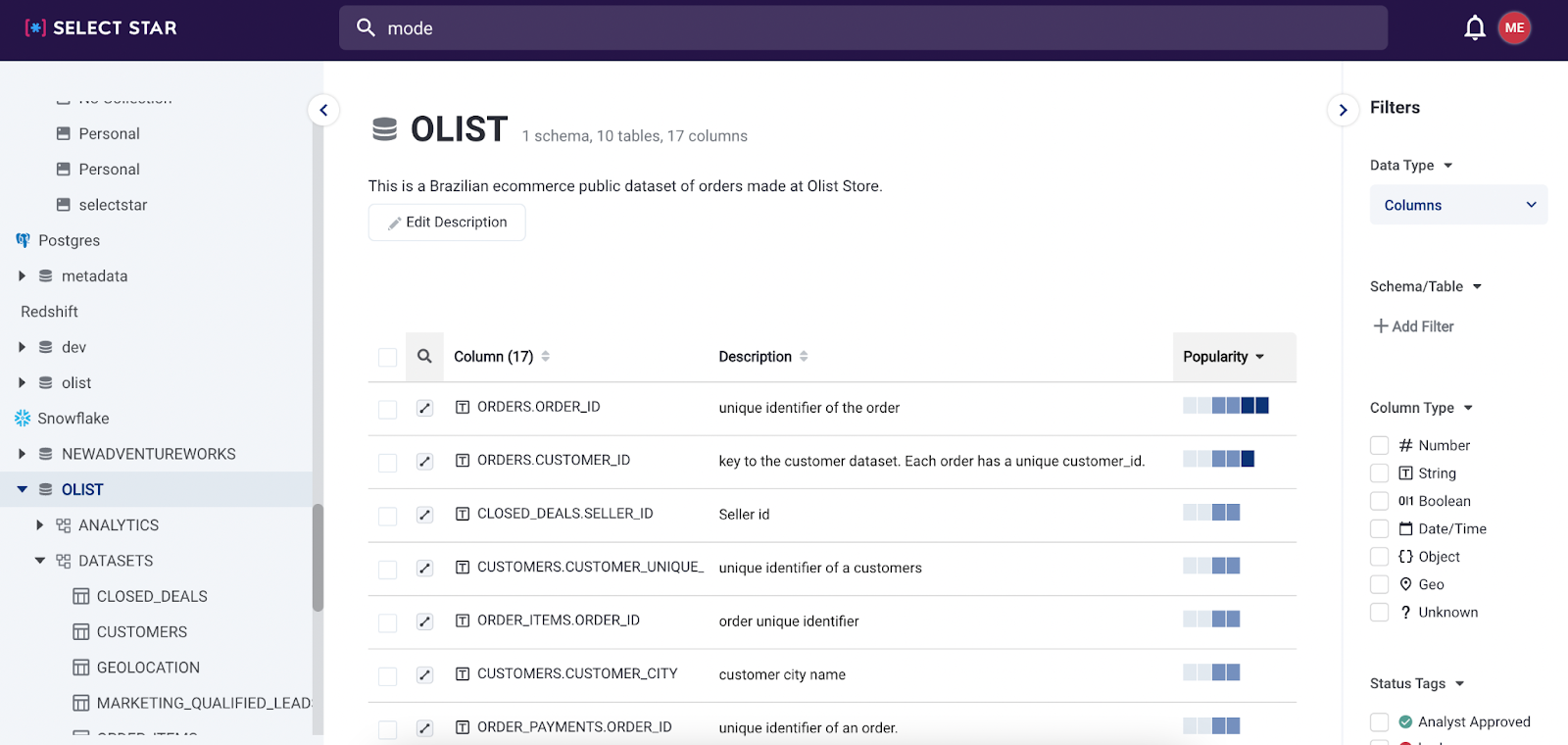Image resolution: width=1568 pixels, height=745 pixels.
Task: Select the first Personal collection
Action: [109, 133]
